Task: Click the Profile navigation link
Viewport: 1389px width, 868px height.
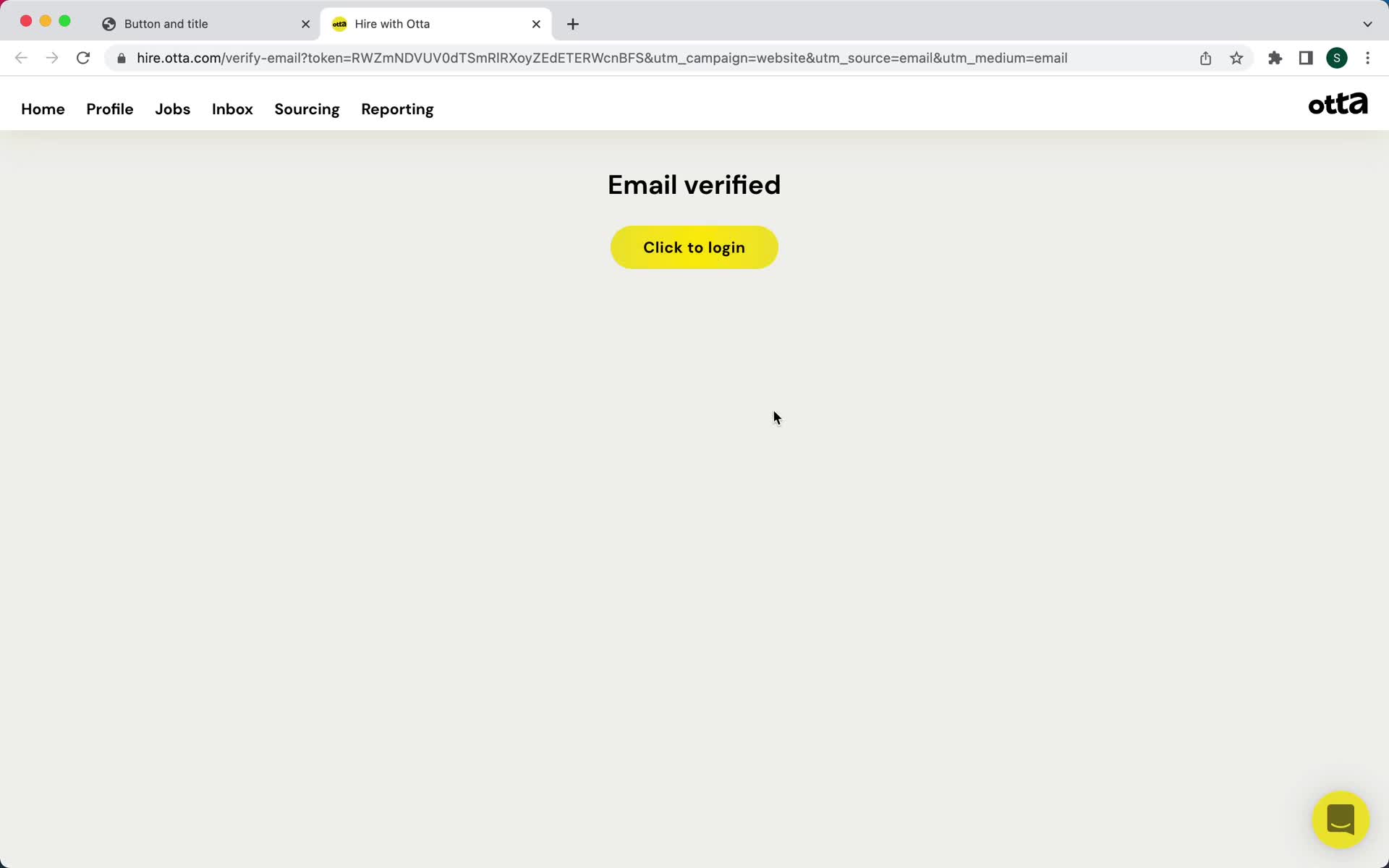Action: [x=110, y=109]
